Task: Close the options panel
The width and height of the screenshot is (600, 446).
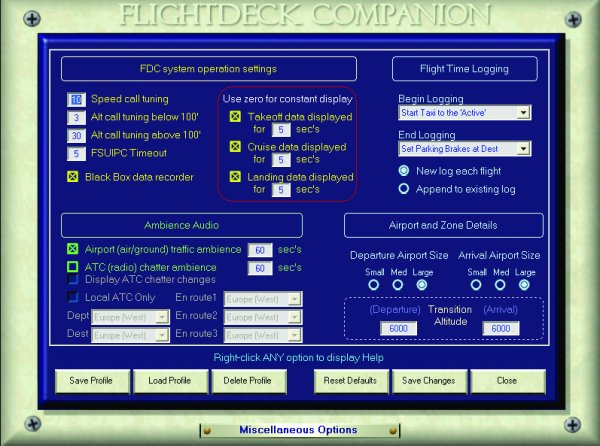Action: pyautogui.click(x=508, y=381)
